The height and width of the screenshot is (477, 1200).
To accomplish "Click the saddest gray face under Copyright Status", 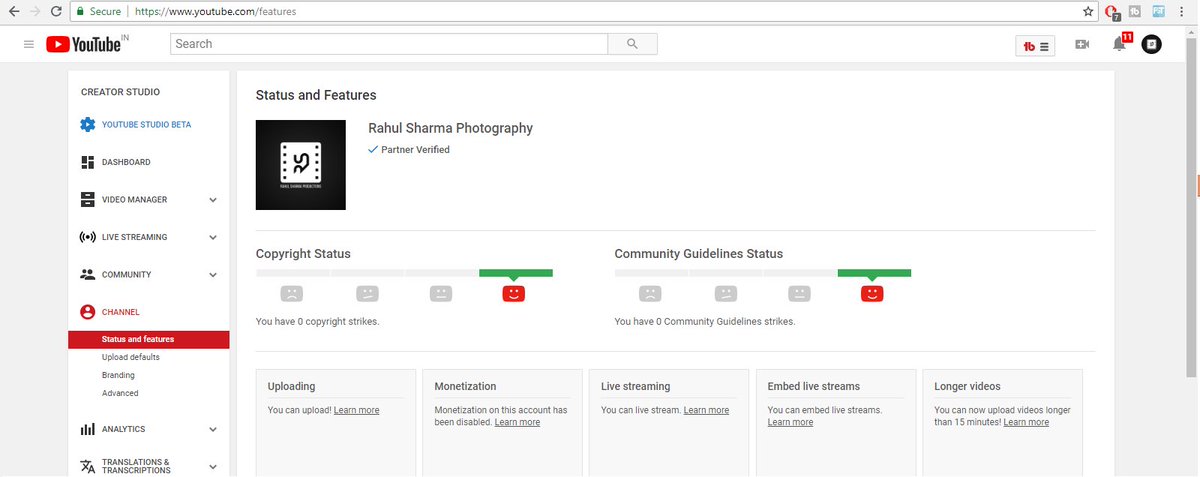I will (x=291, y=294).
